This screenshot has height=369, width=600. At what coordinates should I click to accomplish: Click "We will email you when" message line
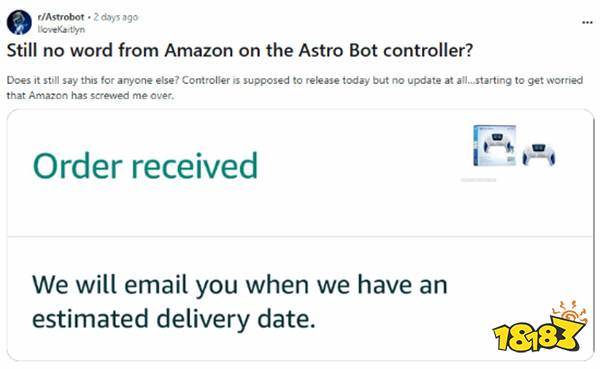coord(240,285)
